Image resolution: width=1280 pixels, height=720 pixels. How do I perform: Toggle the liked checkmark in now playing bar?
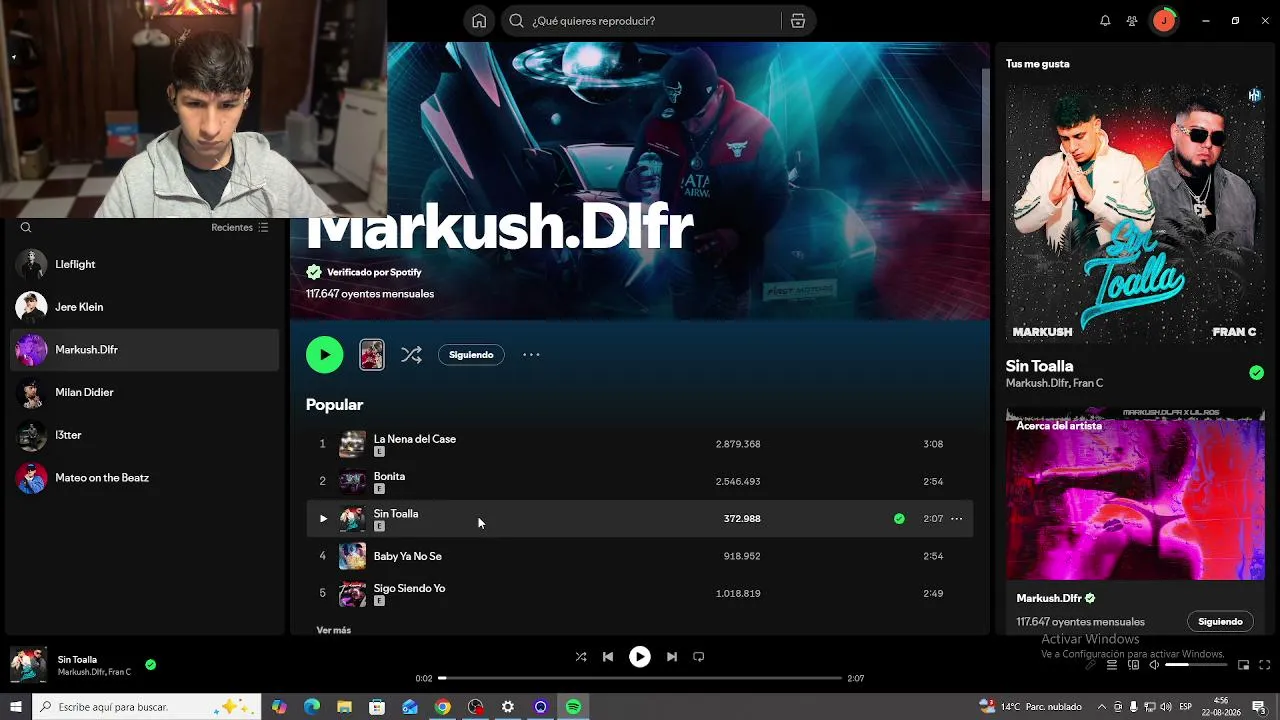coord(150,664)
